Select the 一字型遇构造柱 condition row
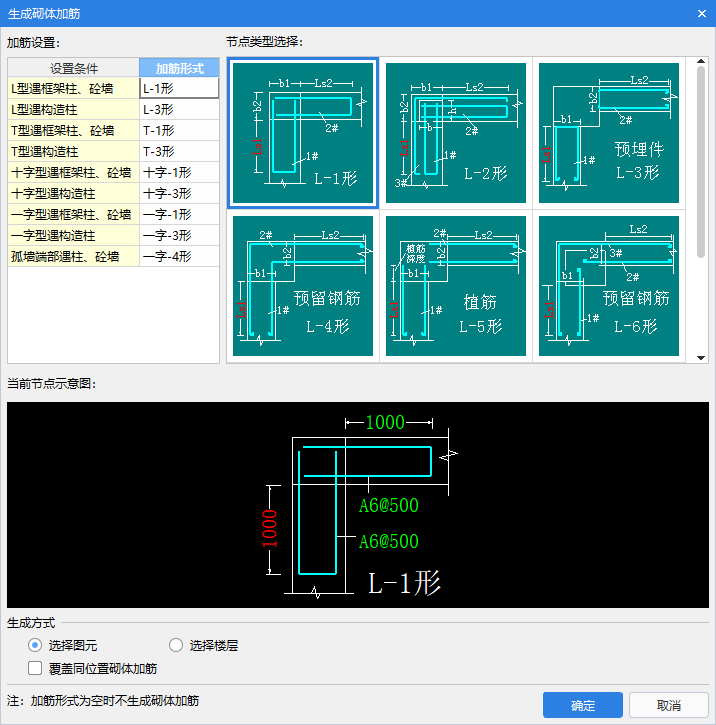Screen dimensions: 716x725 (x=73, y=235)
